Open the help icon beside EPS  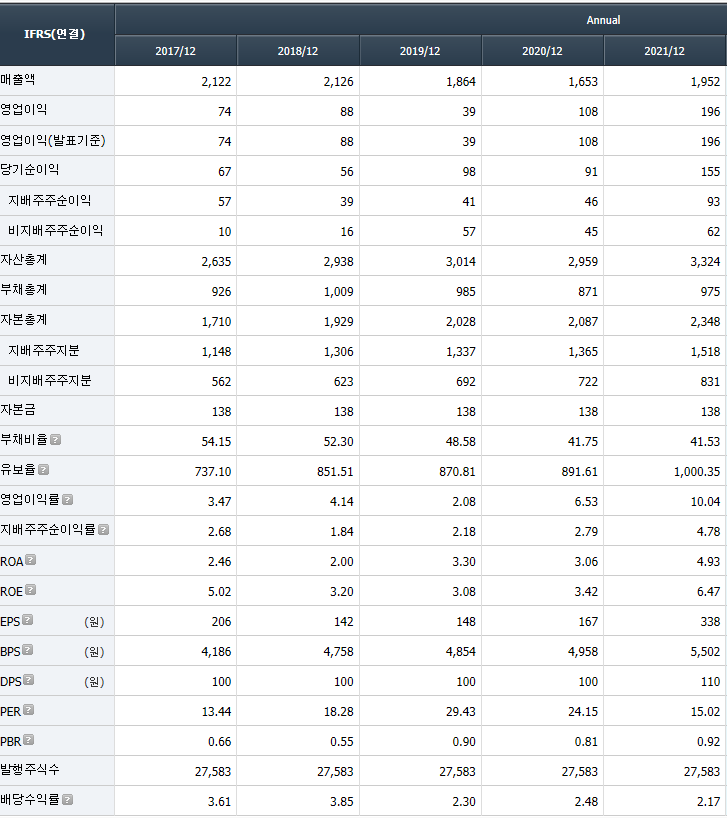(28, 620)
